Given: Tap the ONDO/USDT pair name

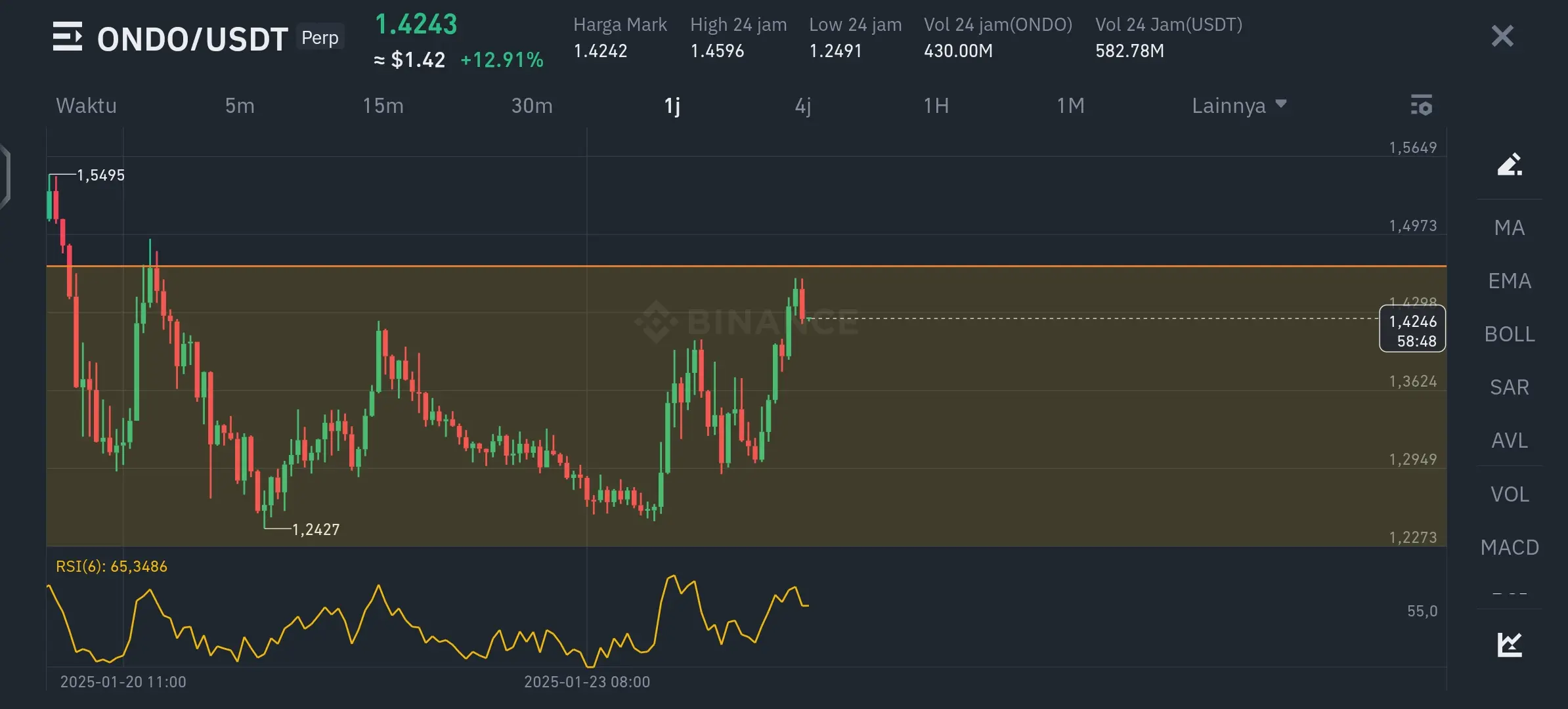Looking at the screenshot, I should (x=192, y=39).
